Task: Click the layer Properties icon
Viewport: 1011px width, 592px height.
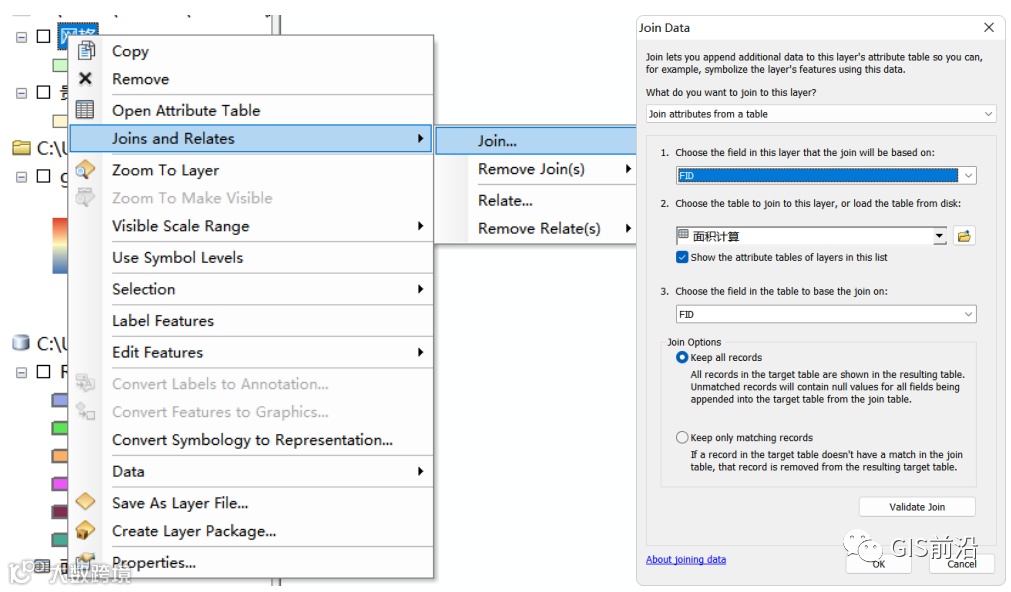Action: (86, 562)
